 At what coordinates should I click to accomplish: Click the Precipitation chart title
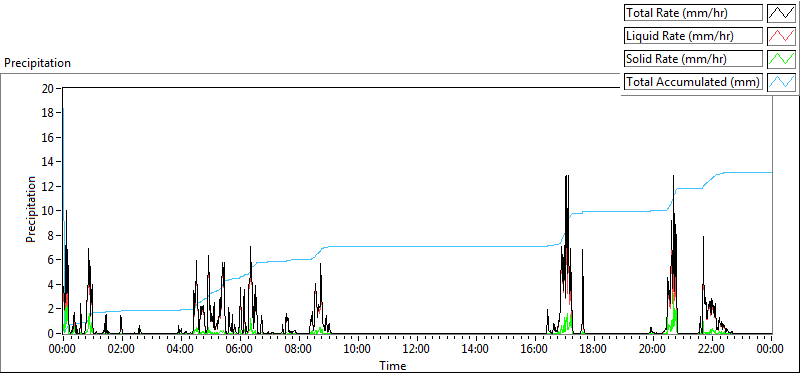[37, 63]
